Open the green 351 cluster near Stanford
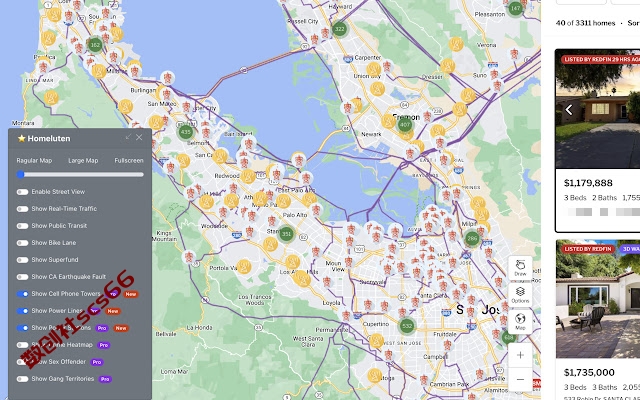640x400 pixels. (x=286, y=234)
